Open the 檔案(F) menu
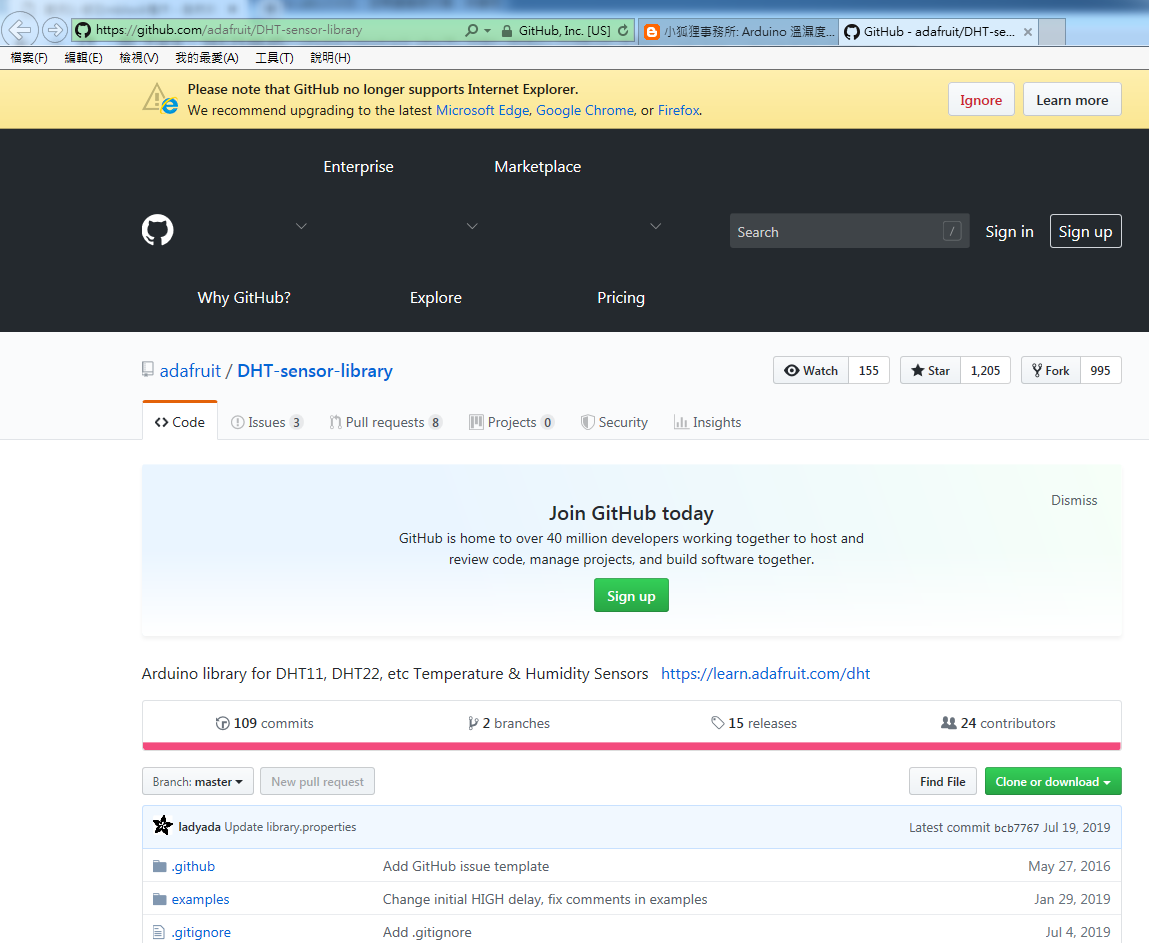 pyautogui.click(x=29, y=57)
